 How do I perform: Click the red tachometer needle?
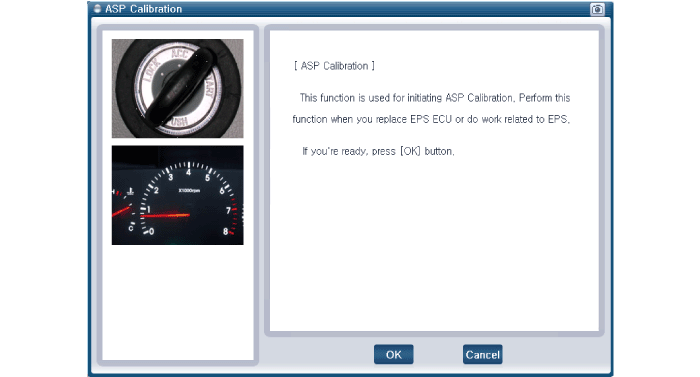tap(166, 215)
